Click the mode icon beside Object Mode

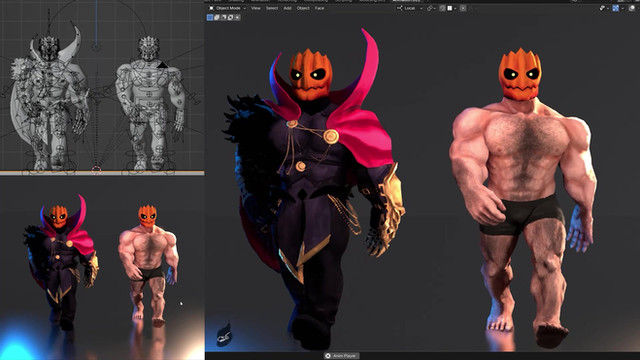click(x=211, y=8)
